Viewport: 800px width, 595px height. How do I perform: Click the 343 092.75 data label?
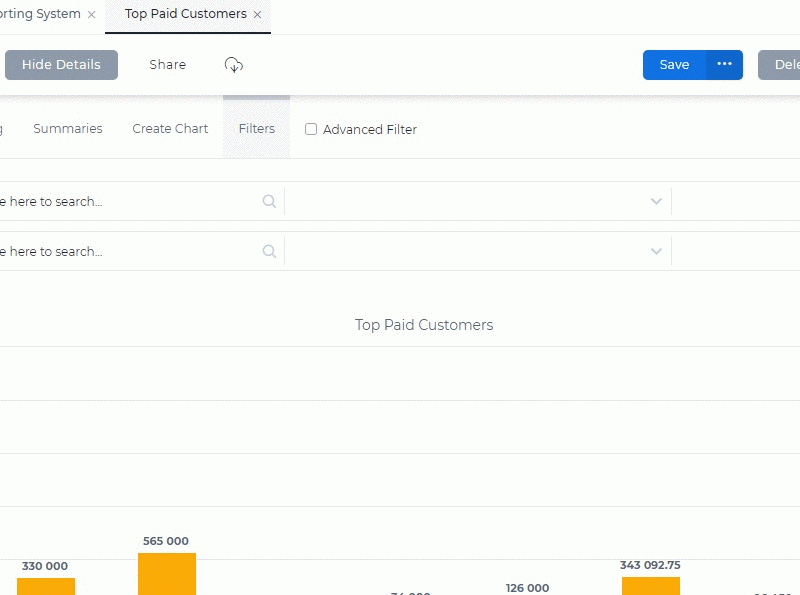650,565
